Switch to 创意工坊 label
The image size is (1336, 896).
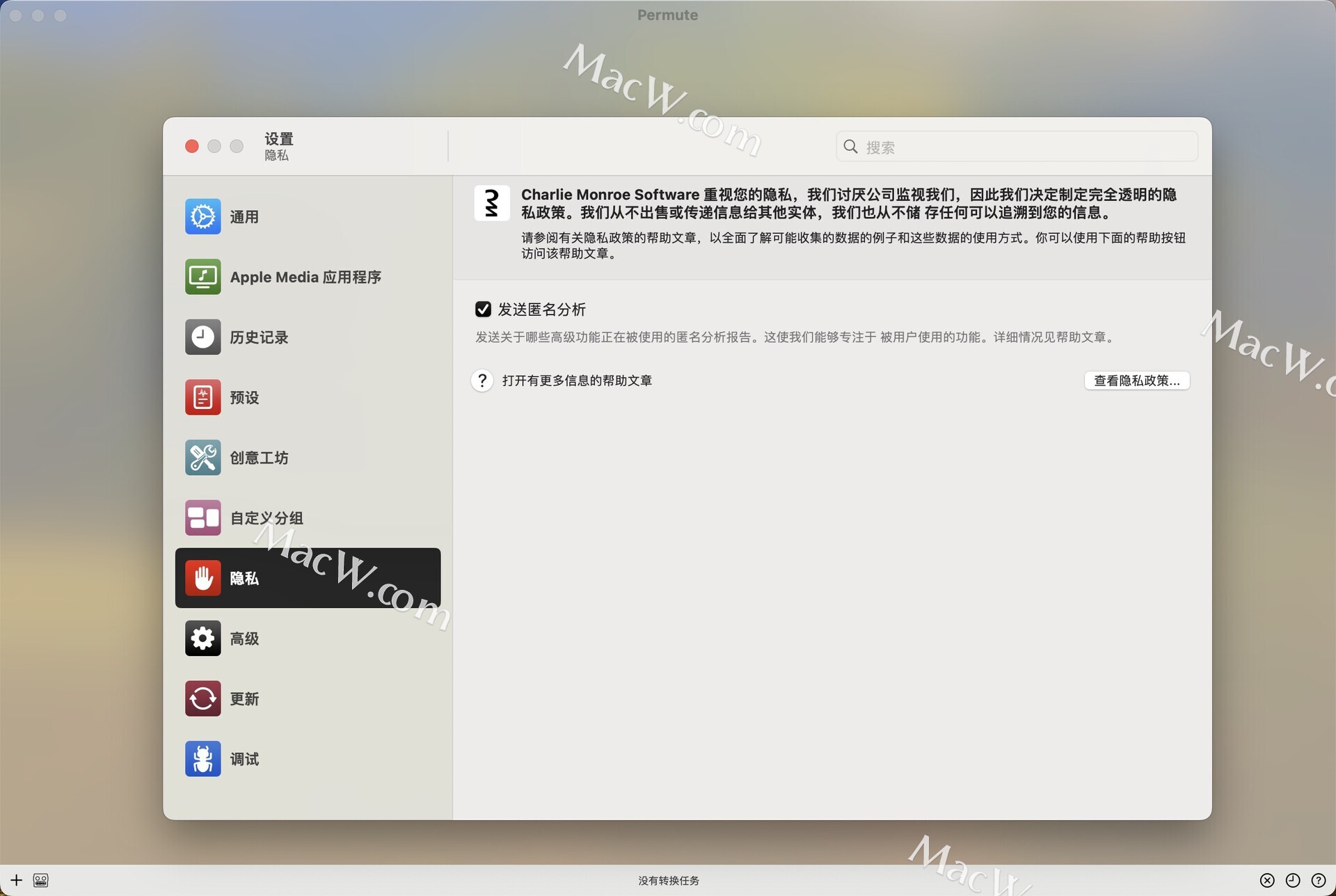(x=259, y=458)
